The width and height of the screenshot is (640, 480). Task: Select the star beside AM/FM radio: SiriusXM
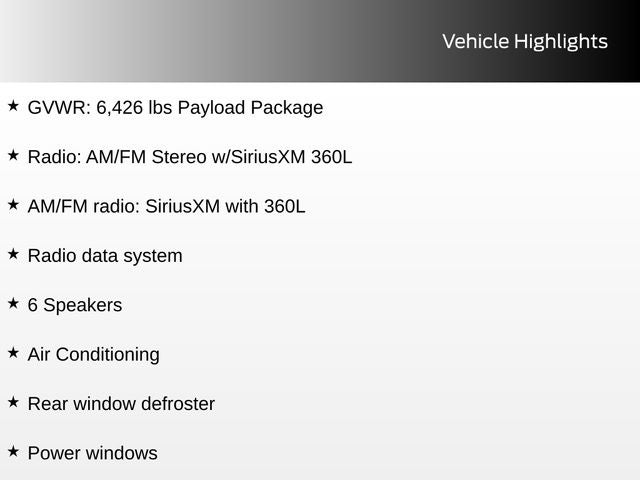13,204
